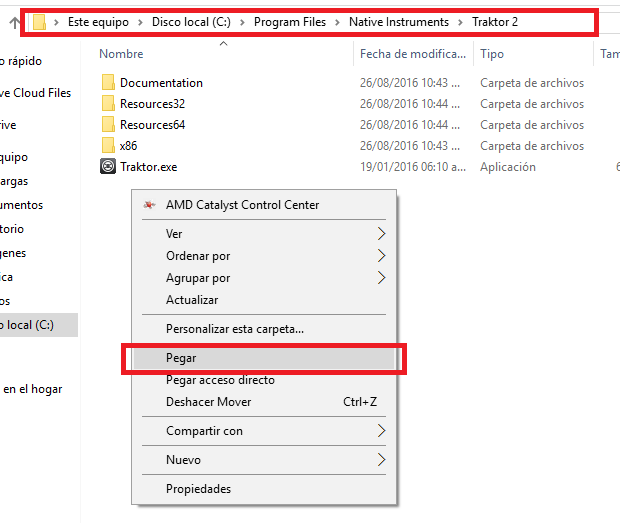Expand the Compartir con submenu arrow

coord(381,430)
